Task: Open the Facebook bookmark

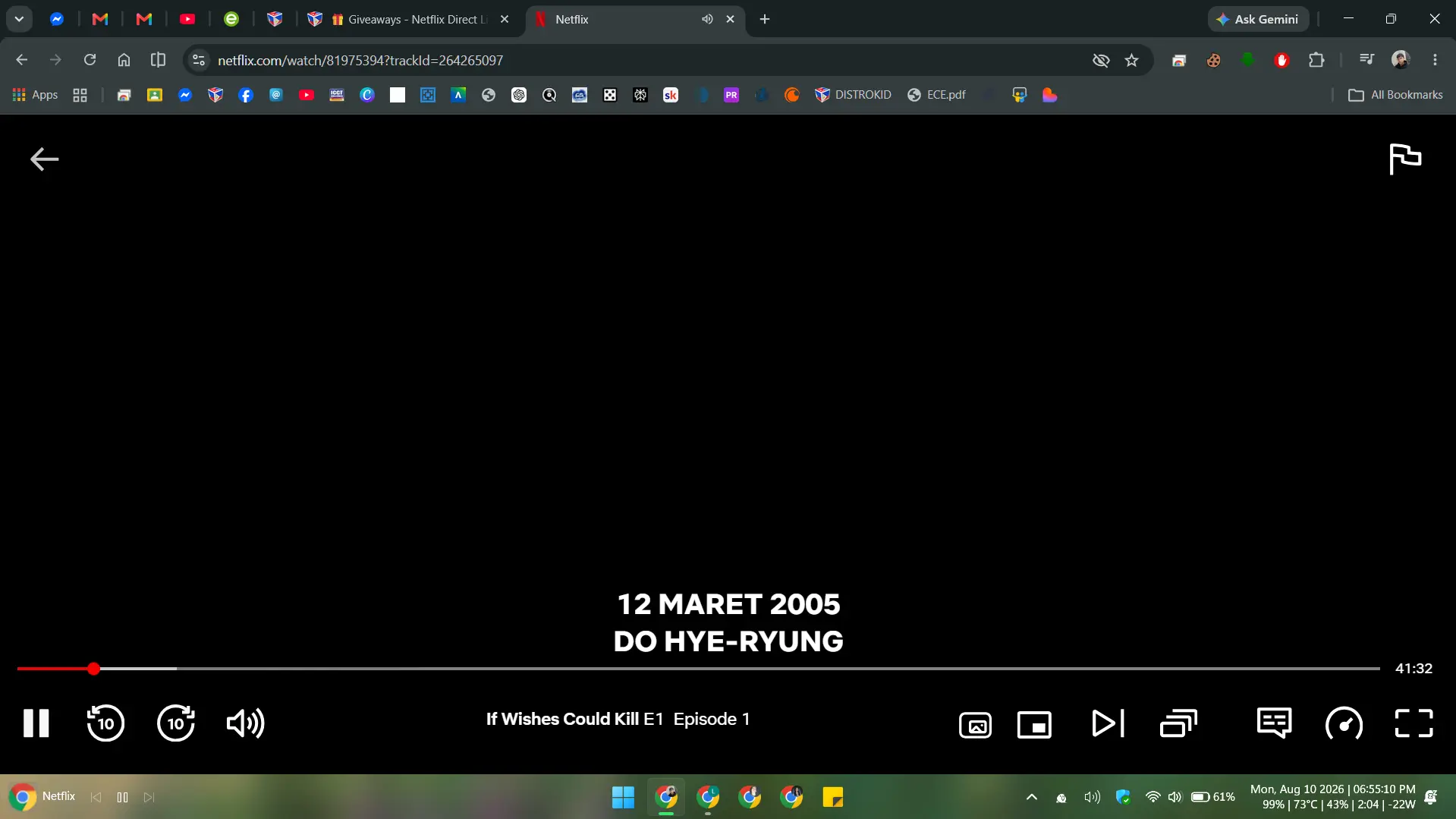Action: pos(246,95)
